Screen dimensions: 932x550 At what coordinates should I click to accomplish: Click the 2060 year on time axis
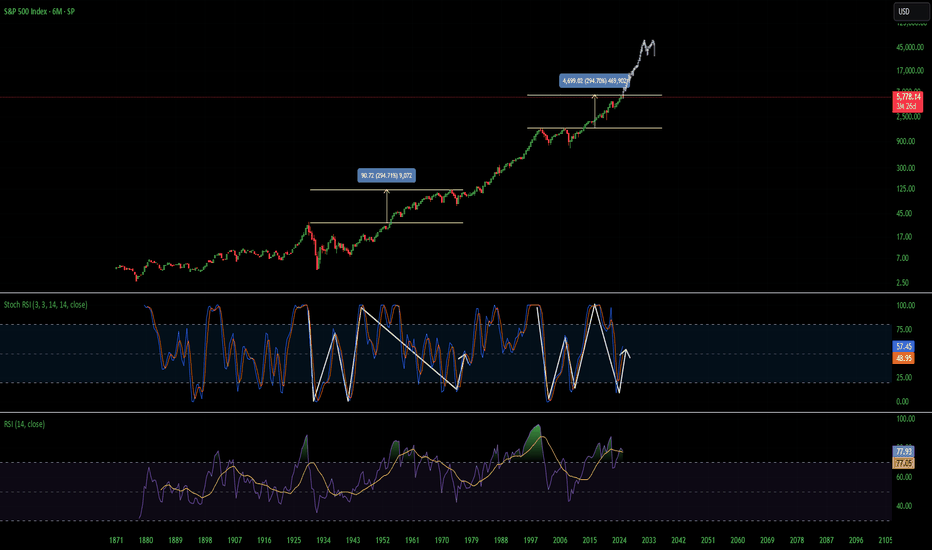738,540
